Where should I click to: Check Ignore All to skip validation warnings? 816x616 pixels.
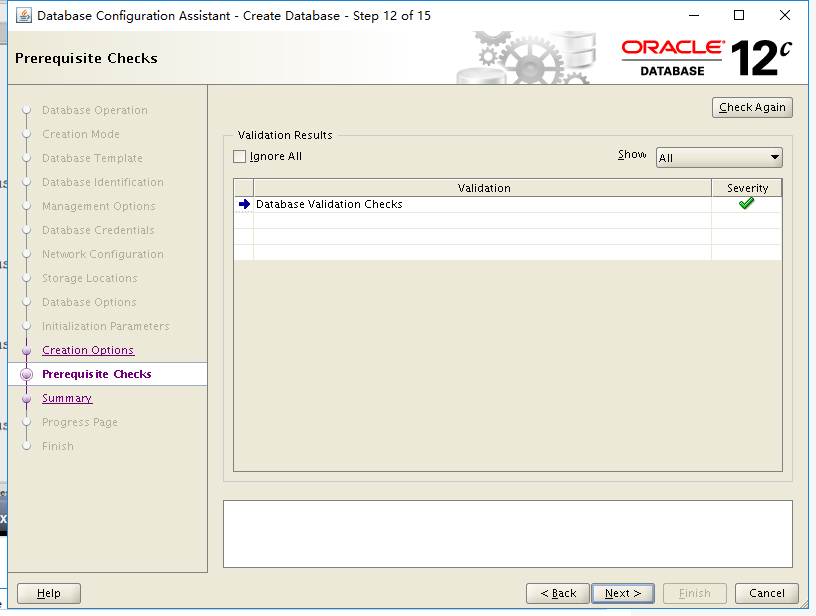[x=238, y=157]
